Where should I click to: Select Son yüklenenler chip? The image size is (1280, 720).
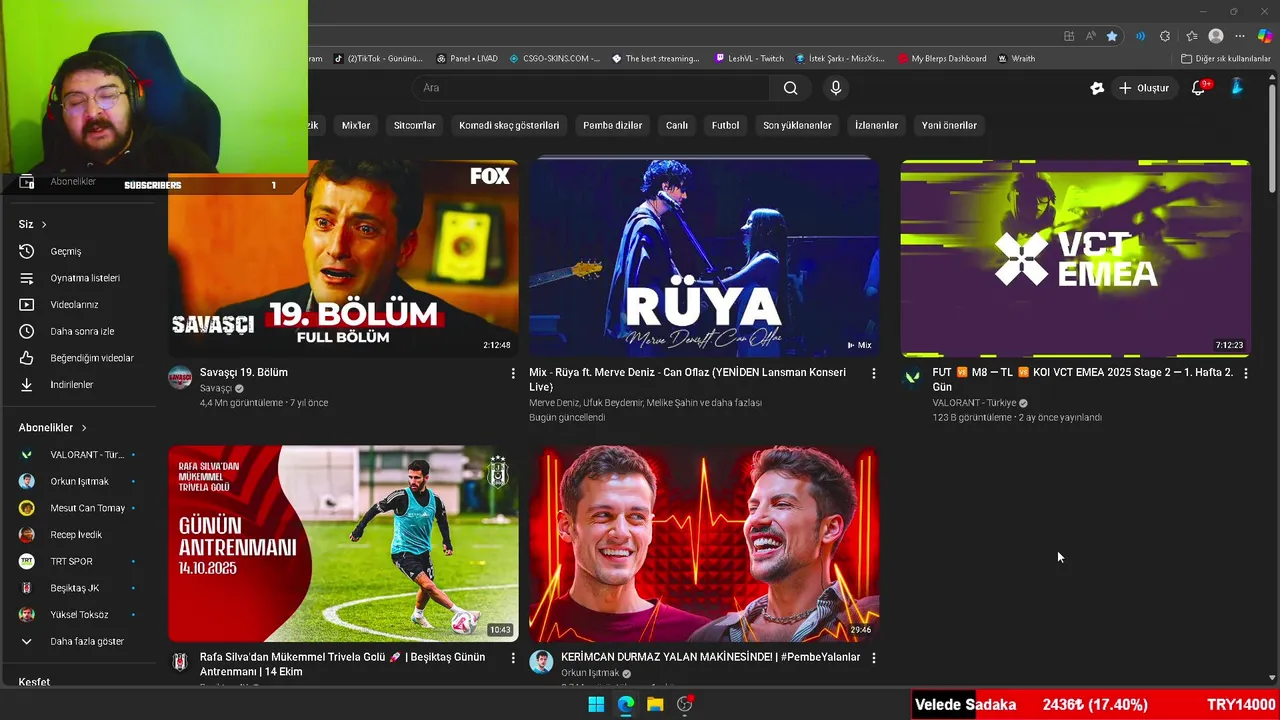[x=797, y=125]
